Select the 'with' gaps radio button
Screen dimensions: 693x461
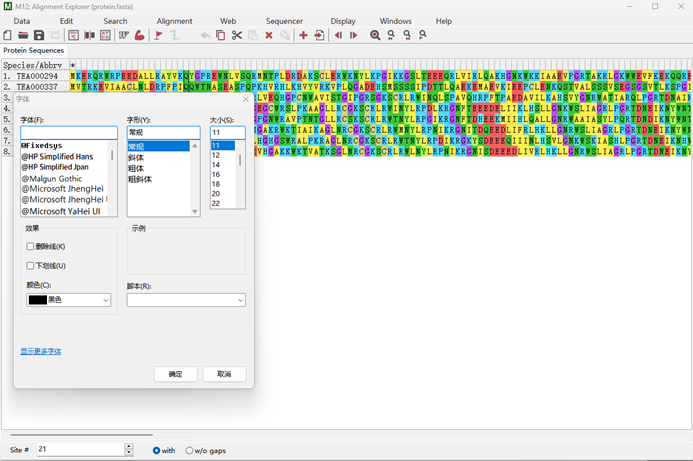(x=156, y=450)
